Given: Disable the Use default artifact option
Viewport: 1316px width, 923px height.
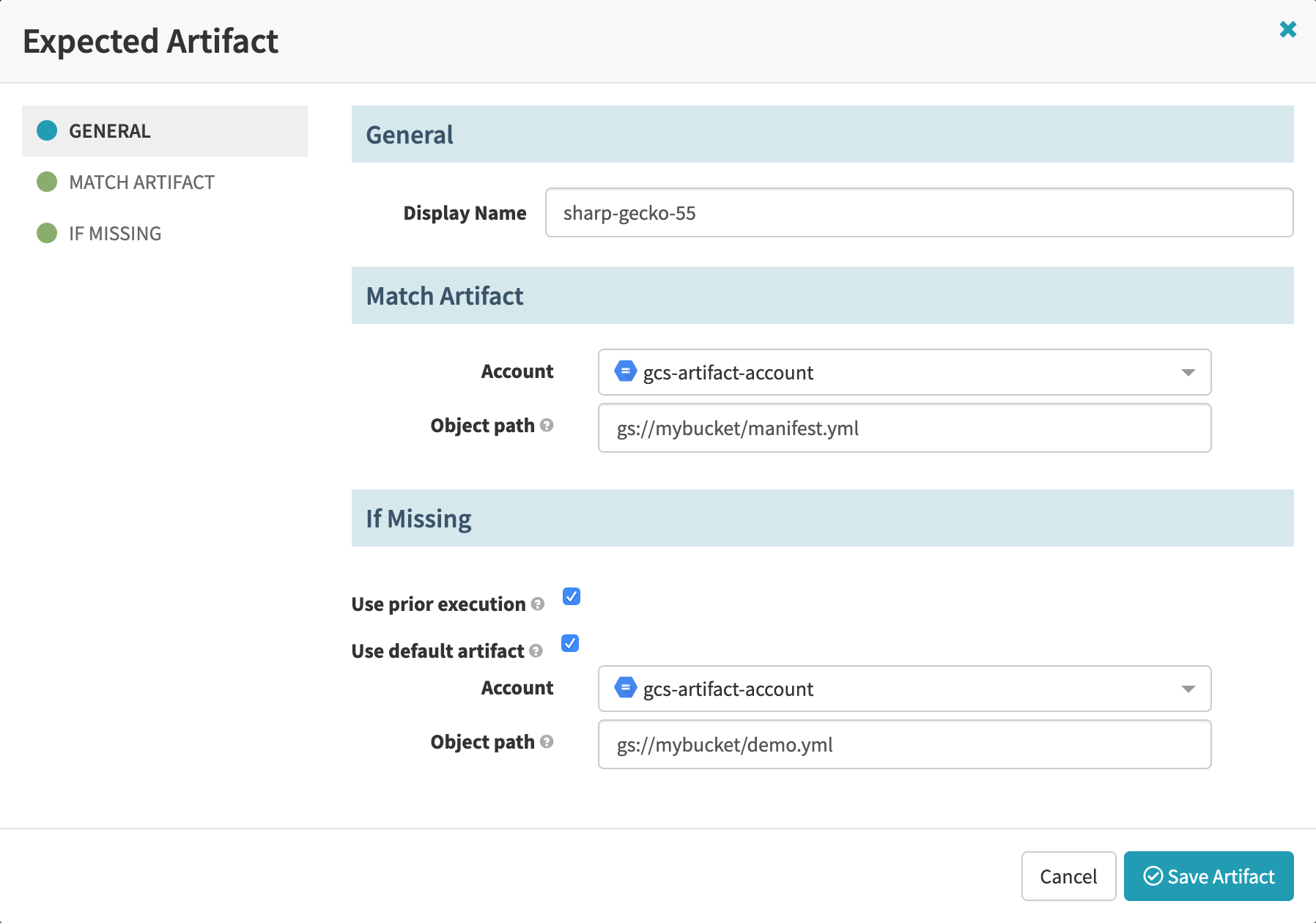Looking at the screenshot, I should coord(569,644).
